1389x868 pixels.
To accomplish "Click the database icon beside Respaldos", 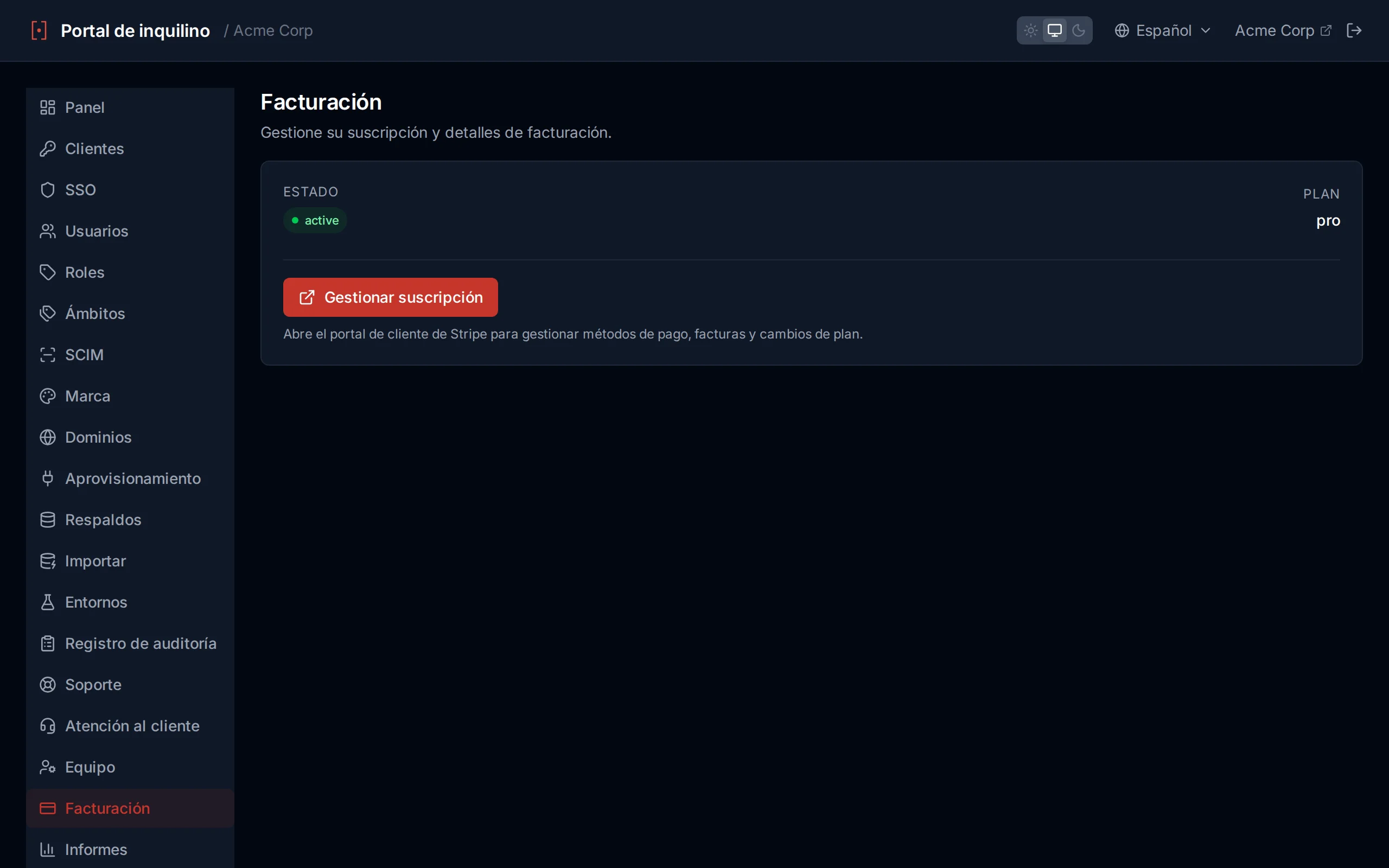I will (48, 520).
